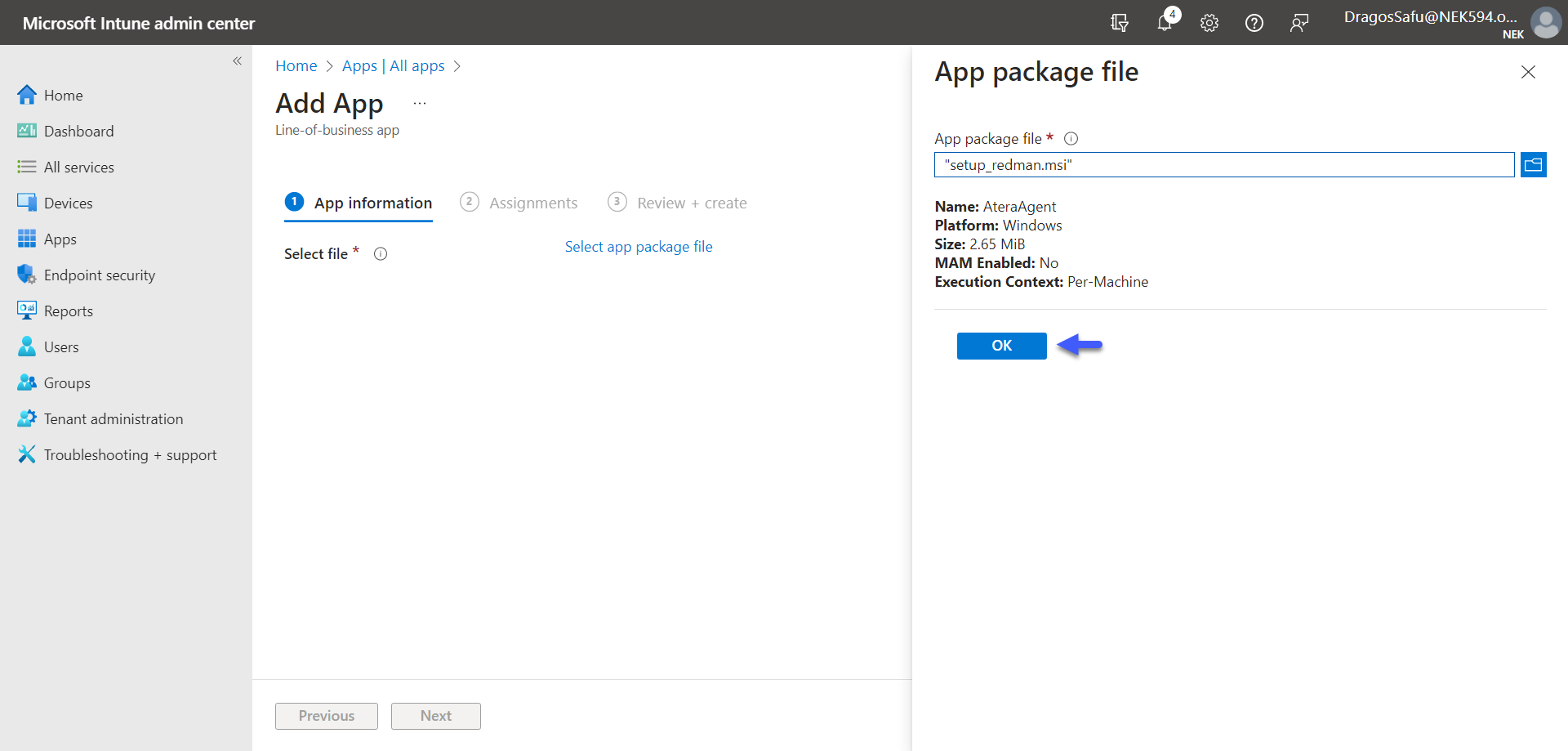Click the Platform: Windows text
This screenshot has width=1568, height=751.
click(x=999, y=226)
